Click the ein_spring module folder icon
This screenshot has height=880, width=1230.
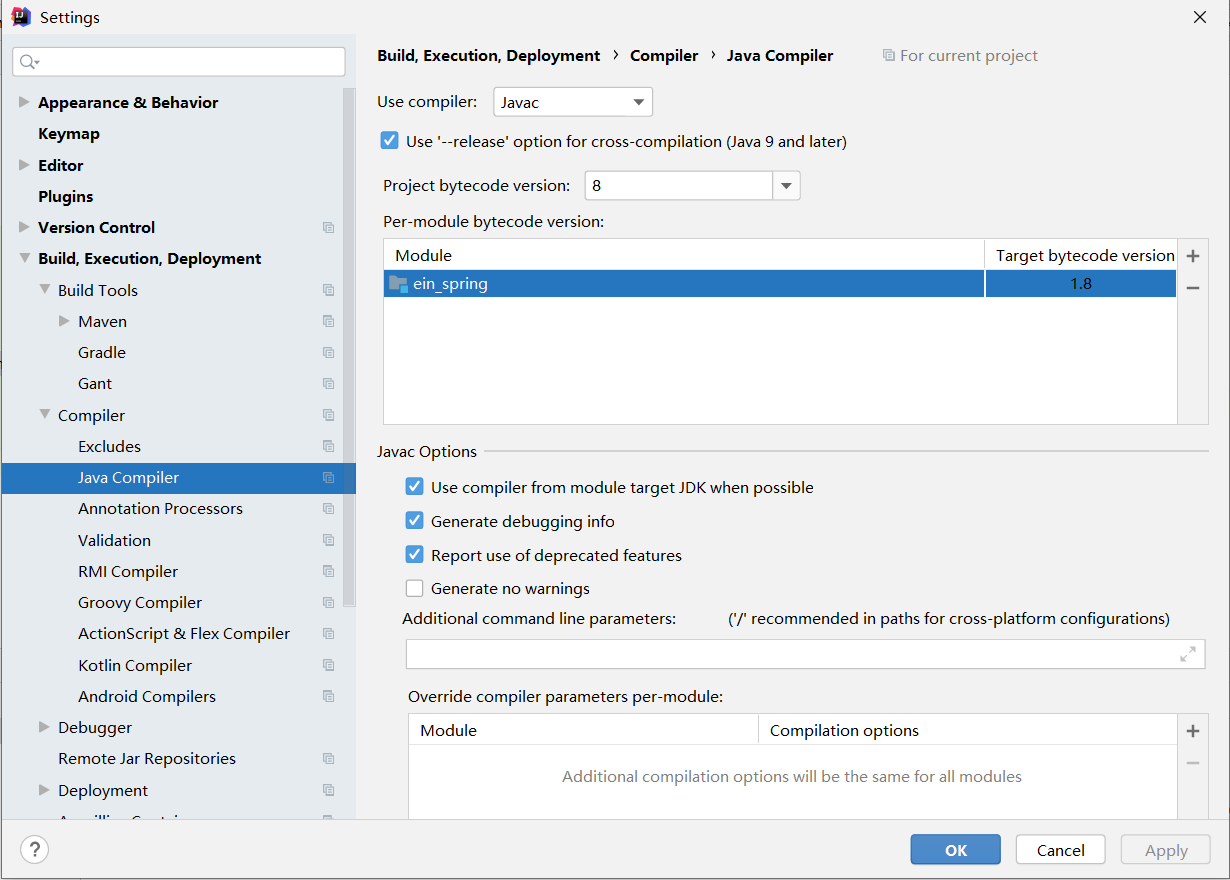(398, 284)
